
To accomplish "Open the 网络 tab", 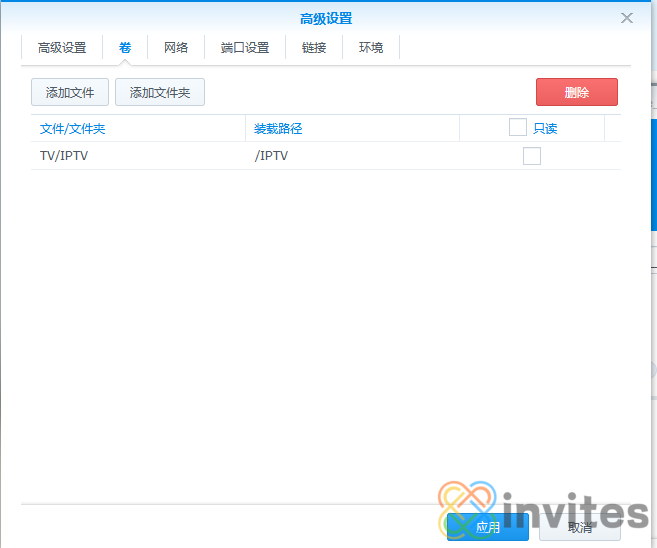I will (x=176, y=48).
